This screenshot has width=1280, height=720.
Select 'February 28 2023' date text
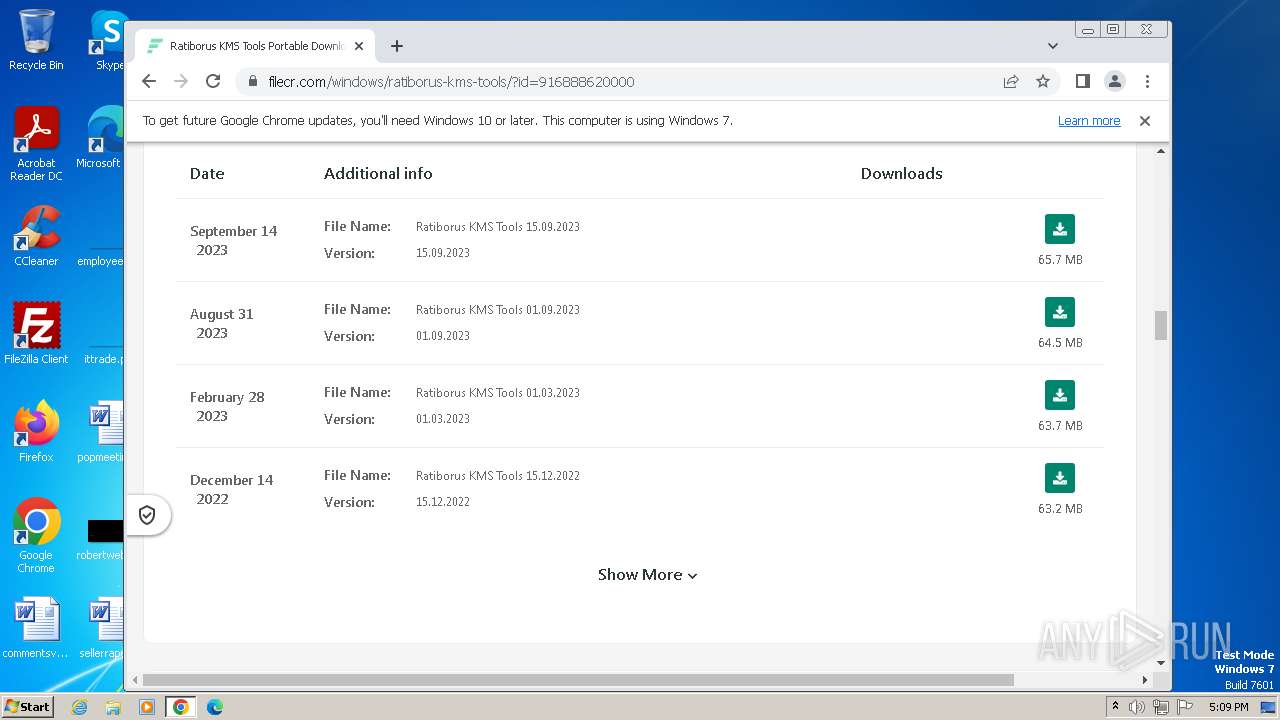[x=227, y=406]
